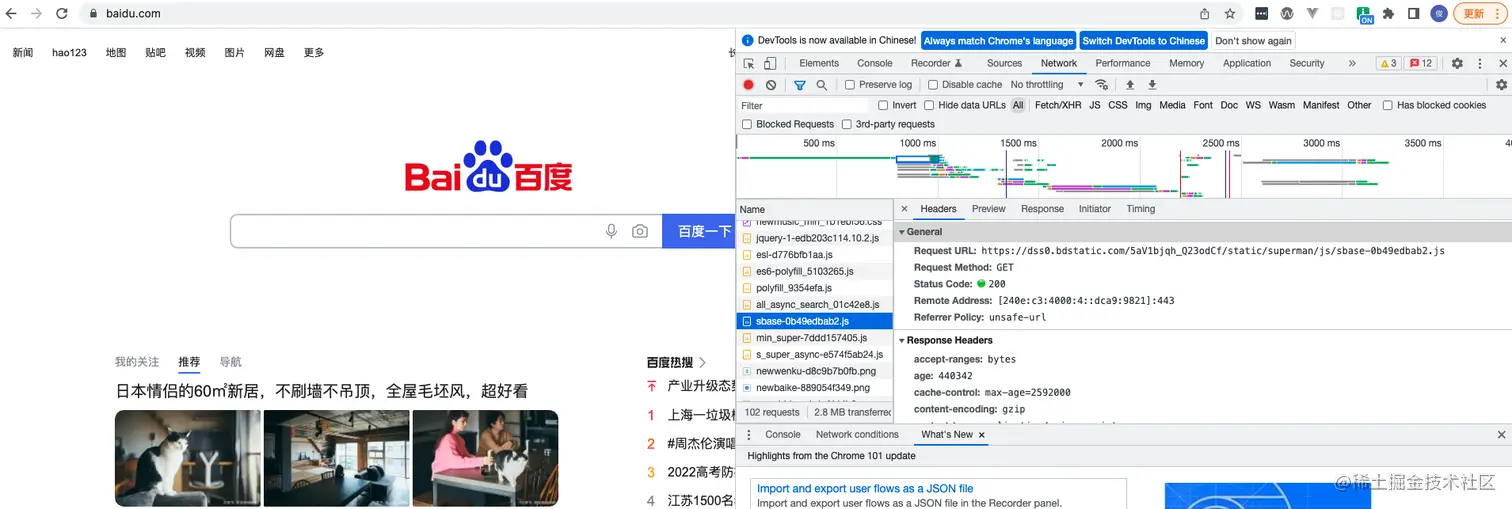Open DevTools main settings gear
1512x509 pixels.
[x=1457, y=63]
